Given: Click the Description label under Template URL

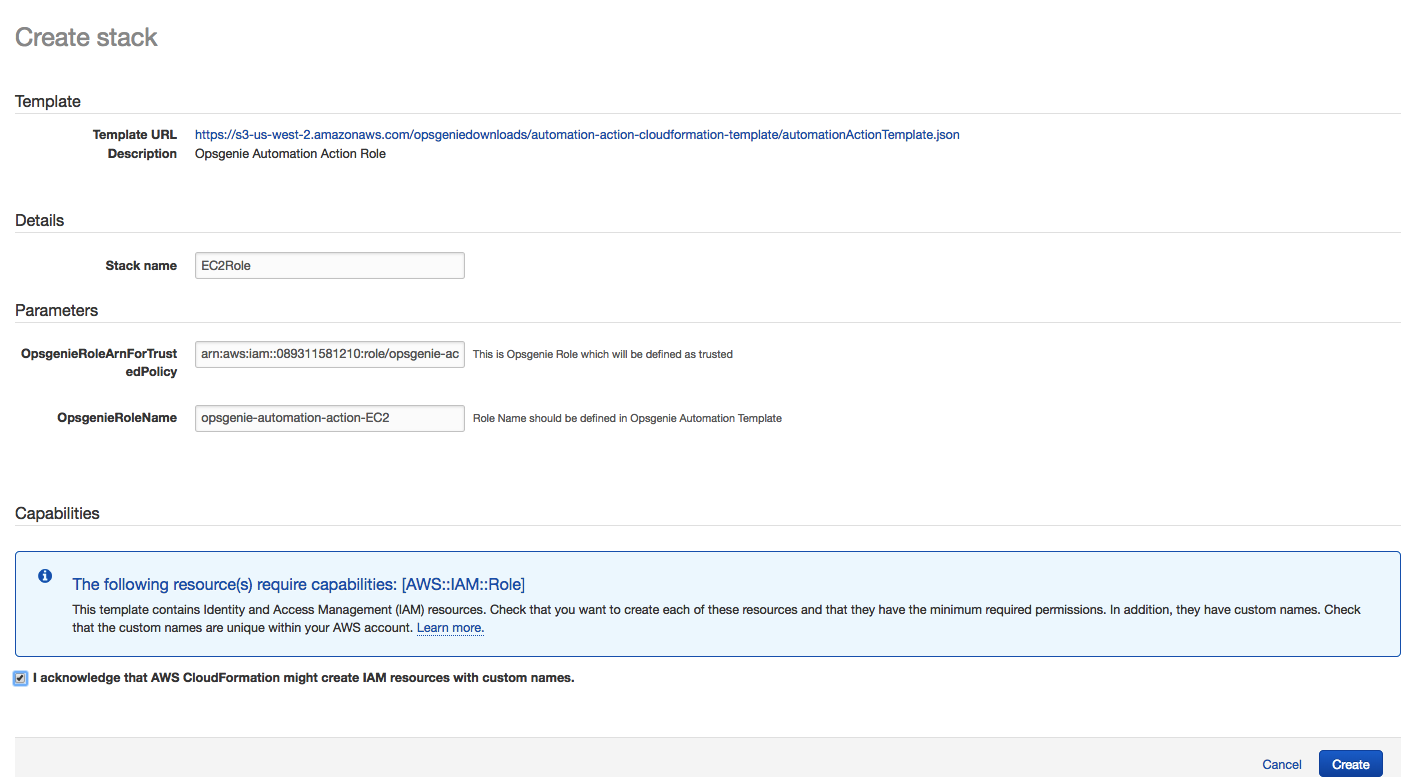Looking at the screenshot, I should [x=142, y=154].
